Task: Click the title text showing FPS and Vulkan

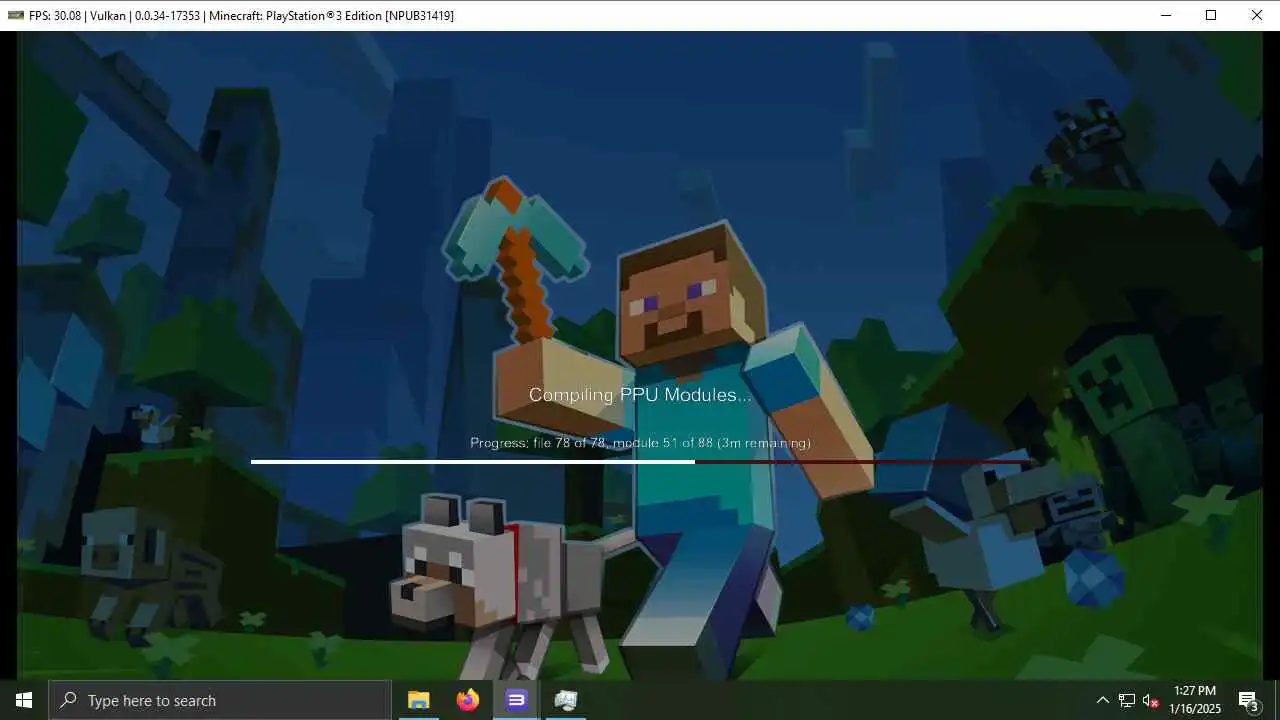Action: pos(241,15)
